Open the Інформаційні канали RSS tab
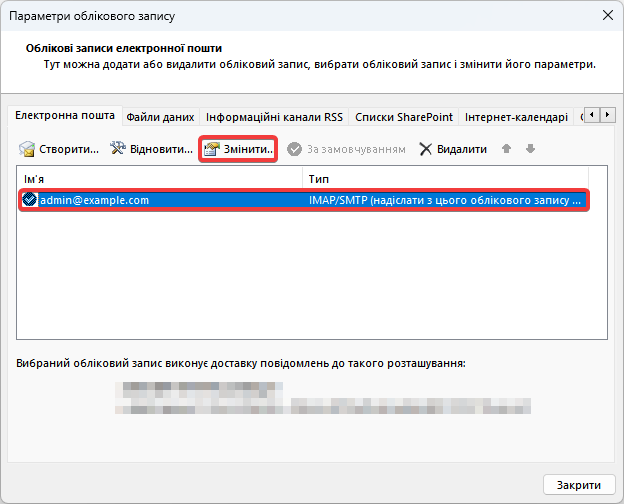The image size is (624, 504). coord(274,117)
